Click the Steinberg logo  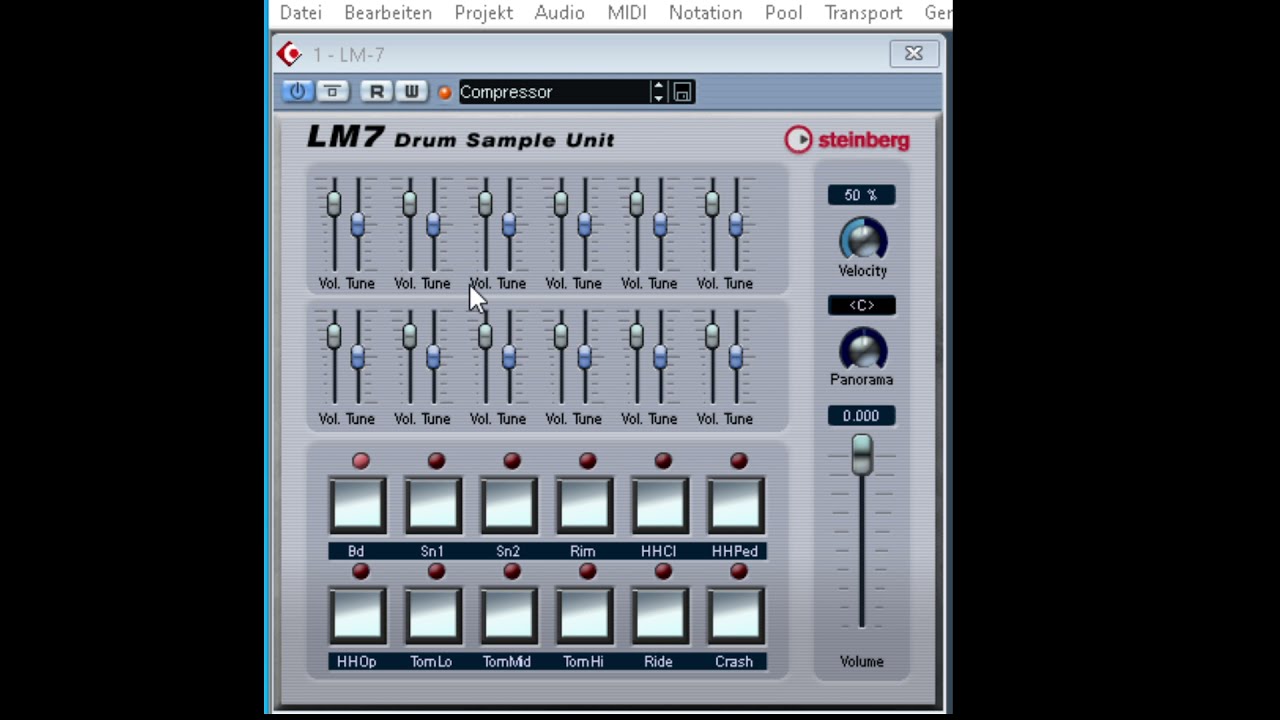pos(847,140)
